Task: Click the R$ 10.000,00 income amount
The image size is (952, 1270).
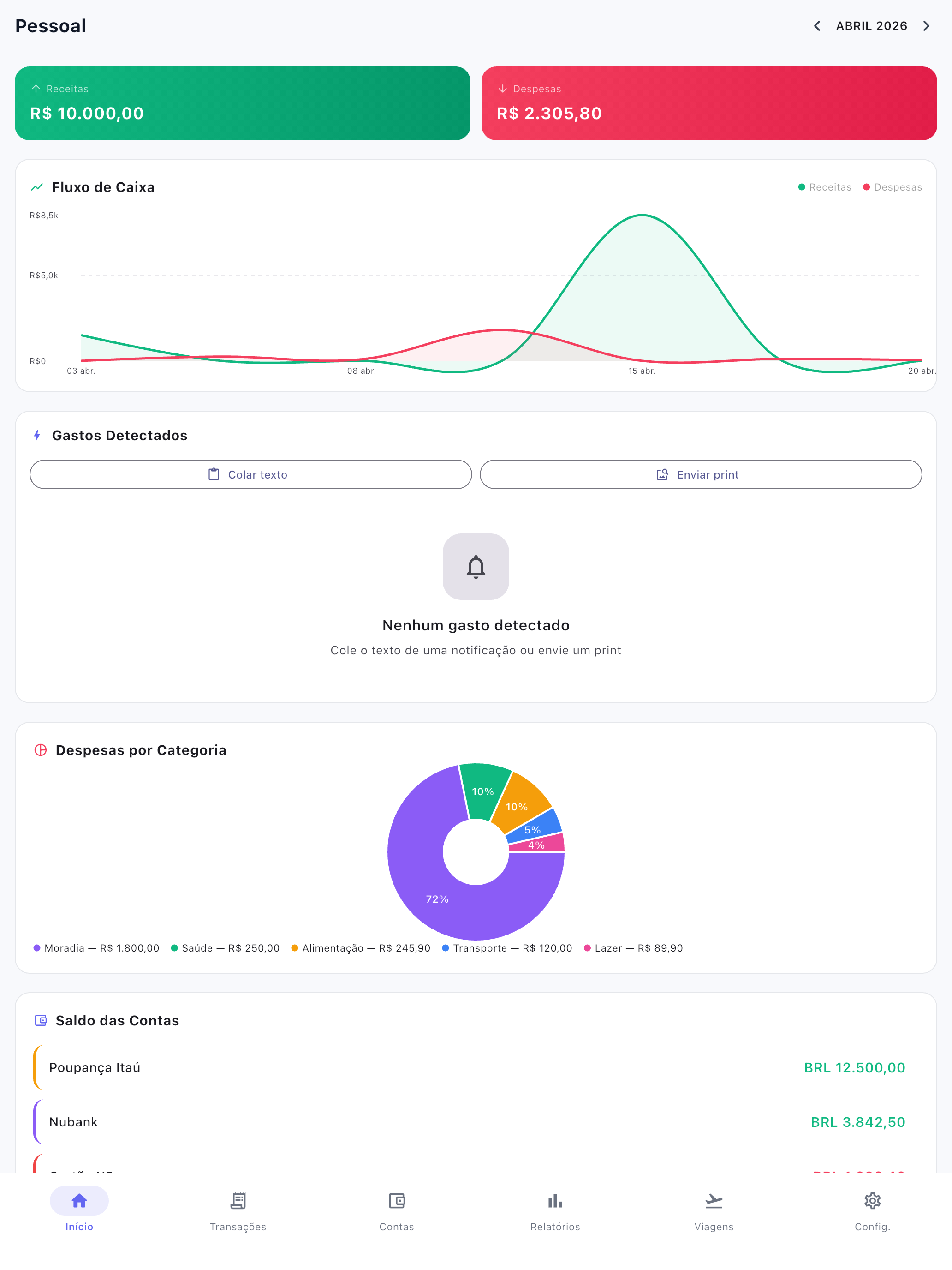Action: [x=87, y=113]
